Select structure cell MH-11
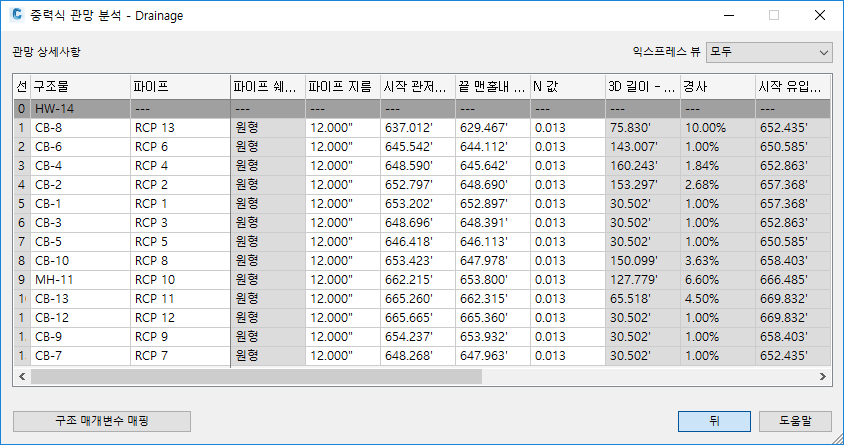844x445 pixels. 80,280
